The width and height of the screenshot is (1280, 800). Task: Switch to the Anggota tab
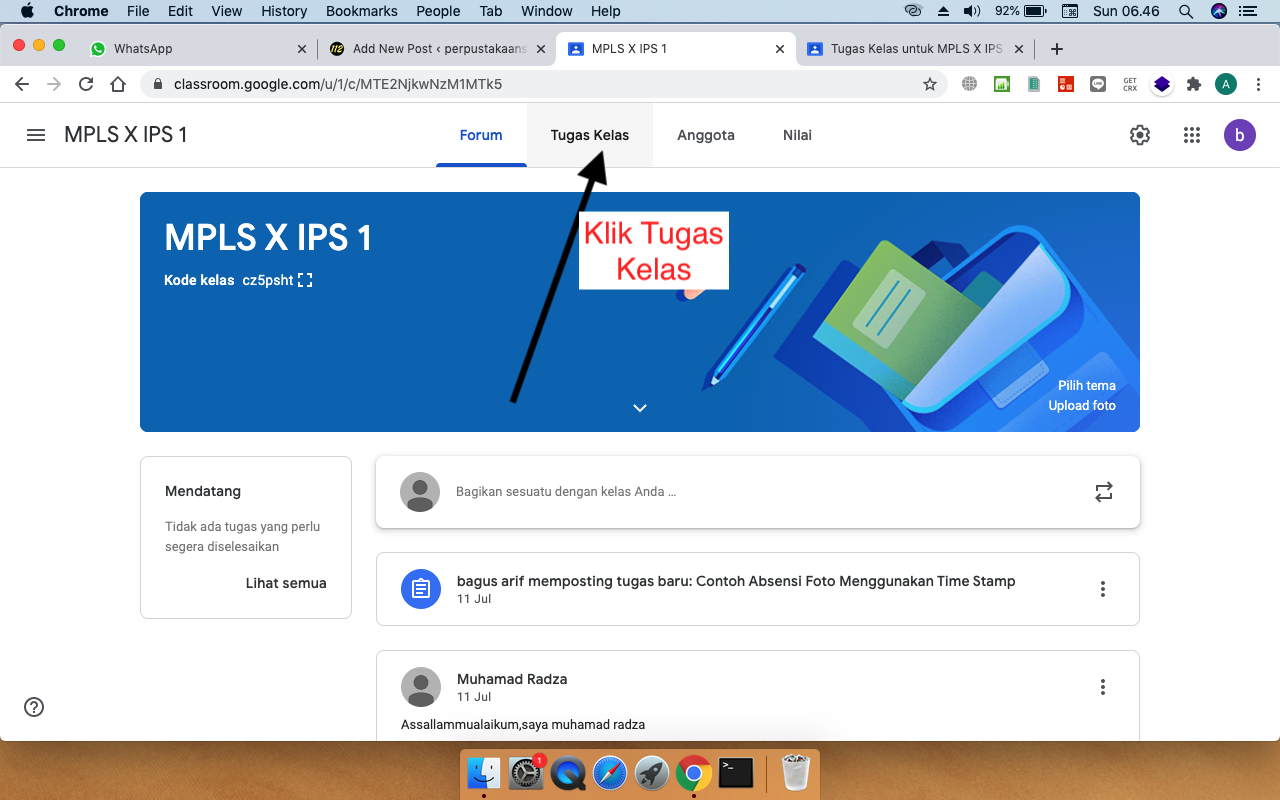[x=705, y=135]
